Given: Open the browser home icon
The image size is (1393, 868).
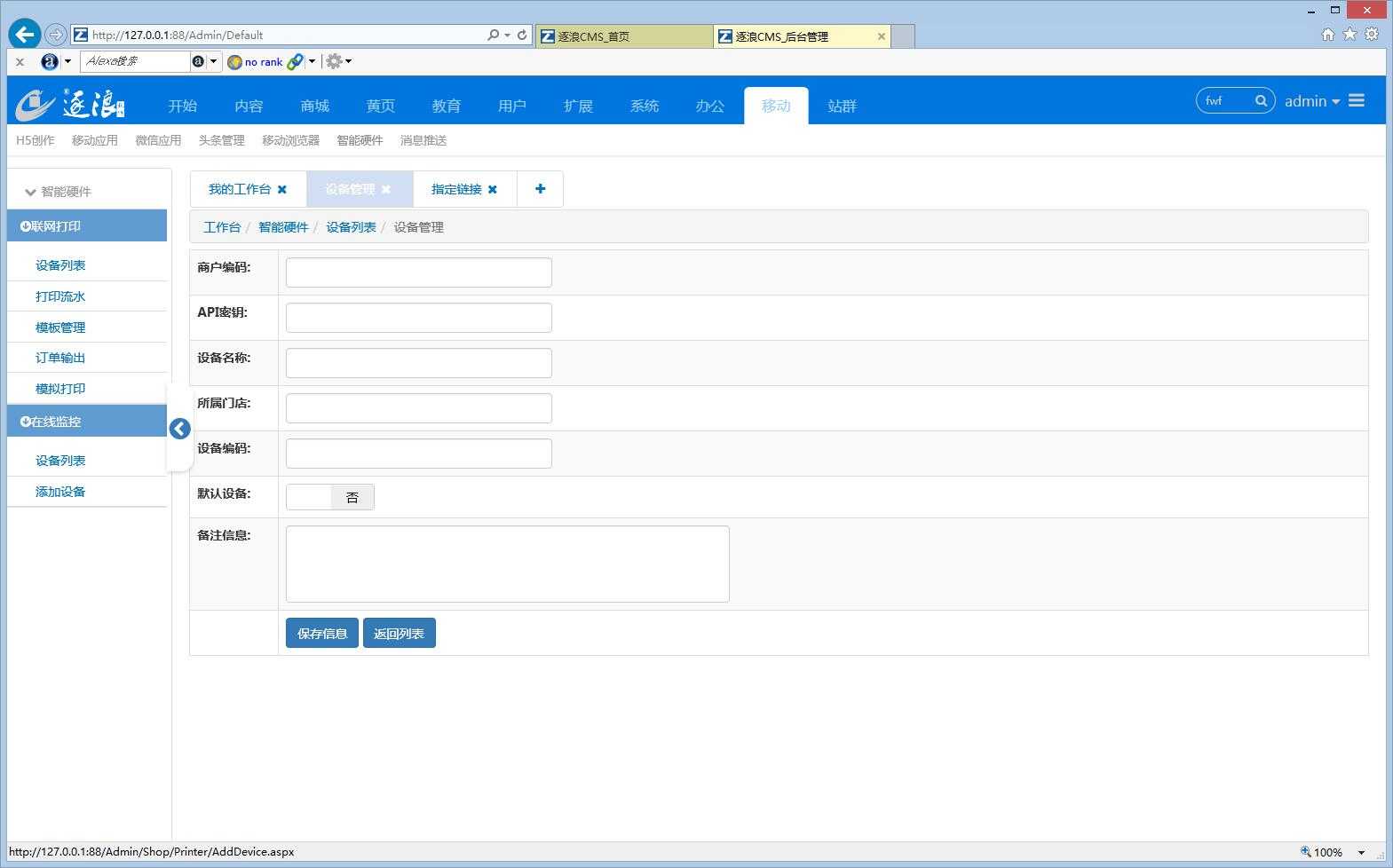Looking at the screenshot, I should click(1328, 35).
